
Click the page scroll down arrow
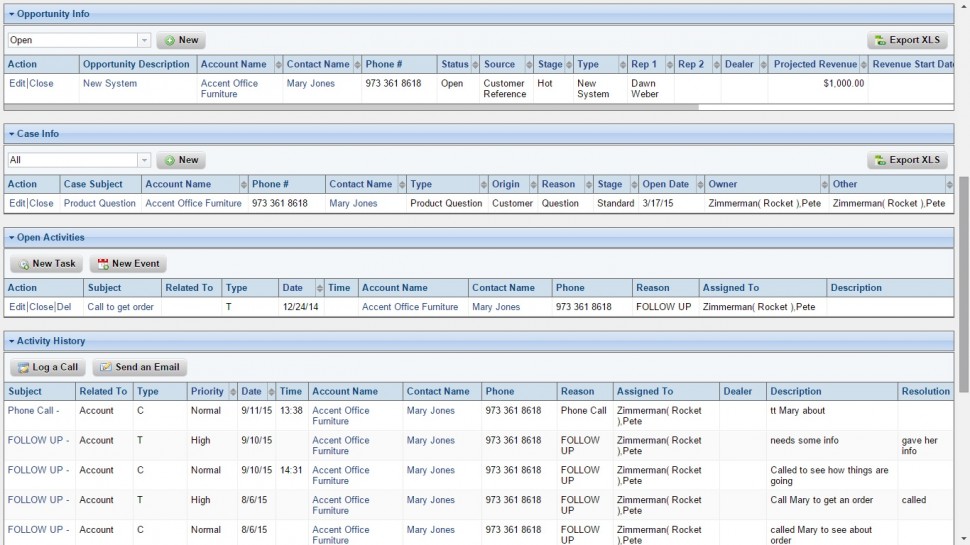964,539
